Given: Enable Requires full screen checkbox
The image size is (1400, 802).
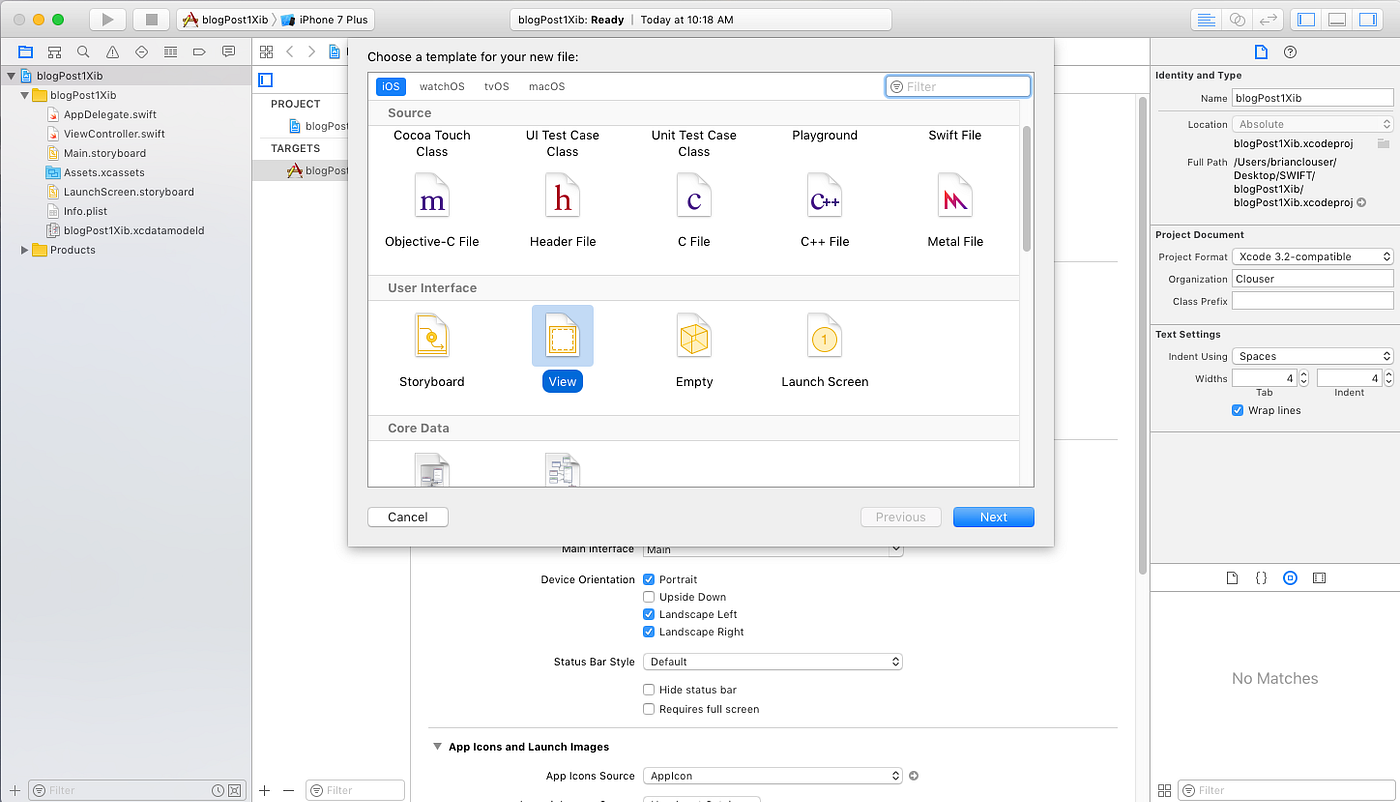Looking at the screenshot, I should (649, 709).
